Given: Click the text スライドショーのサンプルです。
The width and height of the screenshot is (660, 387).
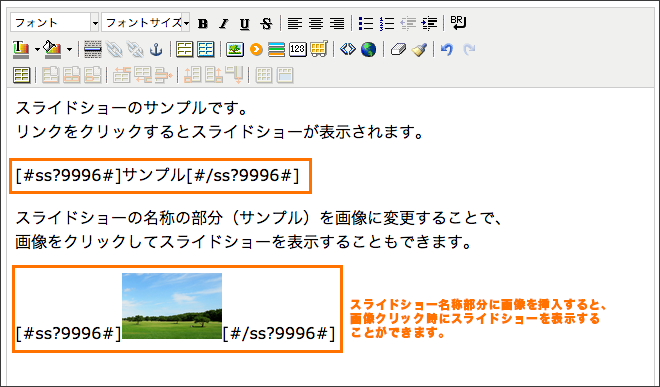Looking at the screenshot, I should pyautogui.click(x=132, y=108).
